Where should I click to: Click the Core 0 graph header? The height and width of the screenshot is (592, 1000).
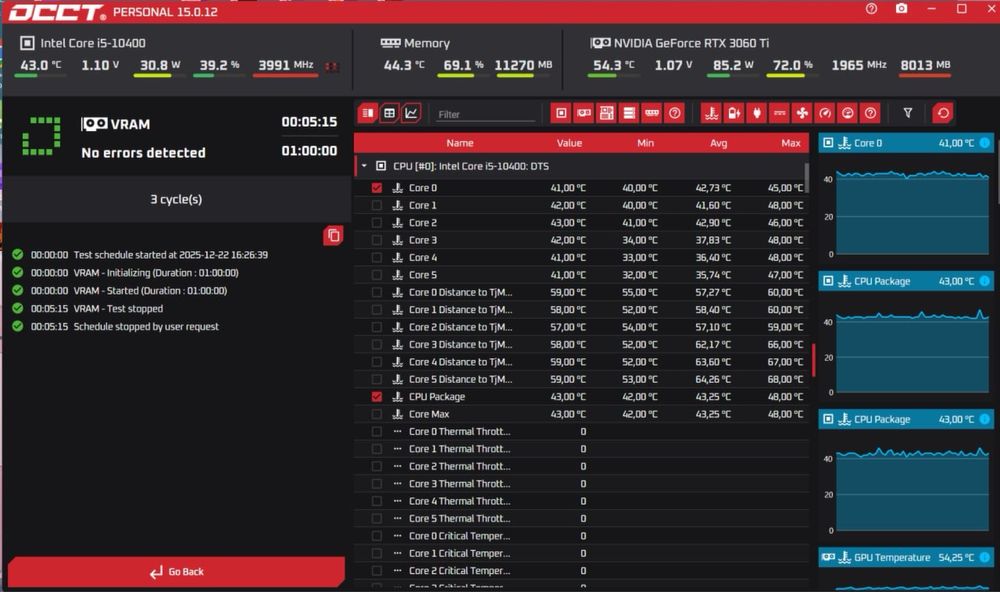906,143
